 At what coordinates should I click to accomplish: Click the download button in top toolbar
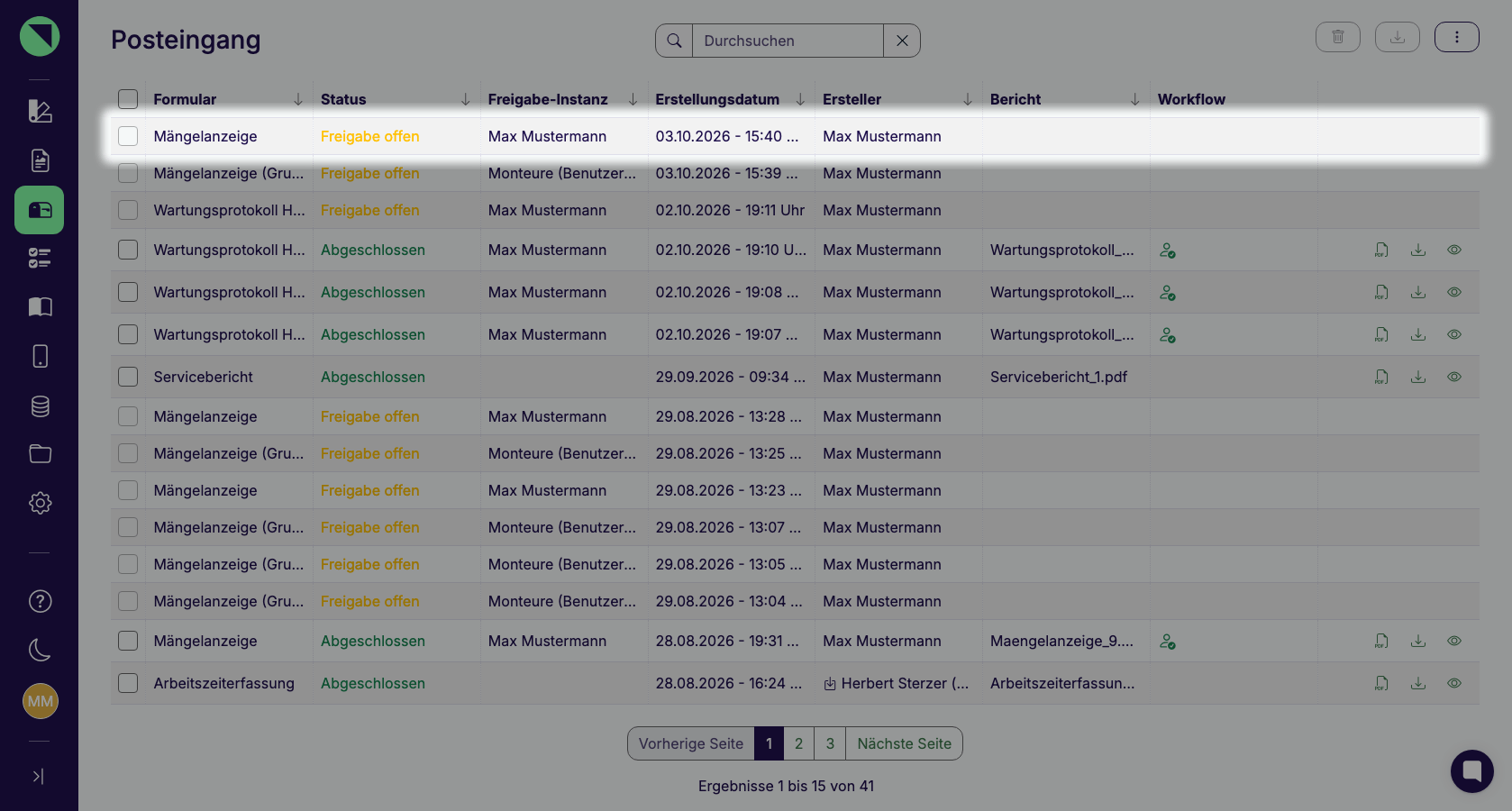click(x=1398, y=37)
